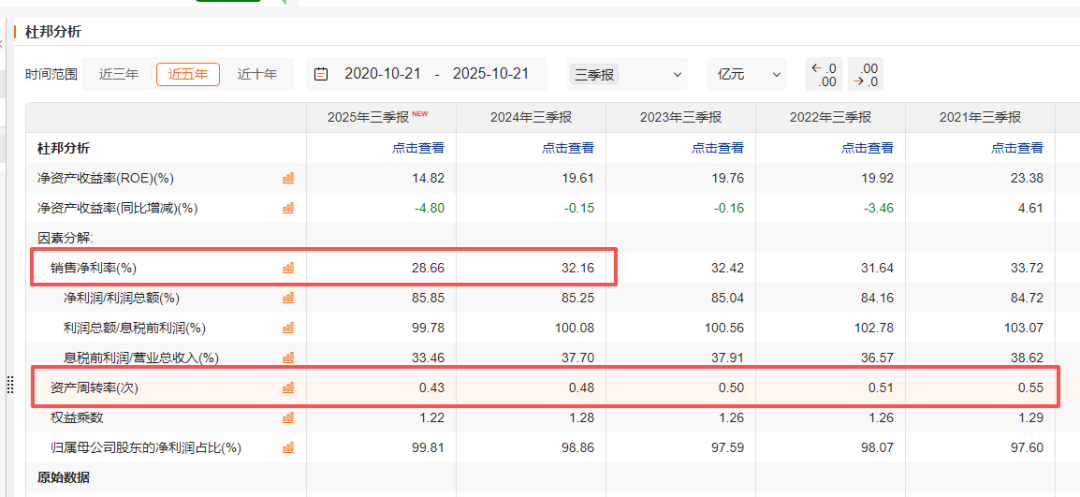This screenshot has height=497, width=1080.
Task: Expand the 三季报 report type dropdown
Action: pyautogui.click(x=627, y=74)
